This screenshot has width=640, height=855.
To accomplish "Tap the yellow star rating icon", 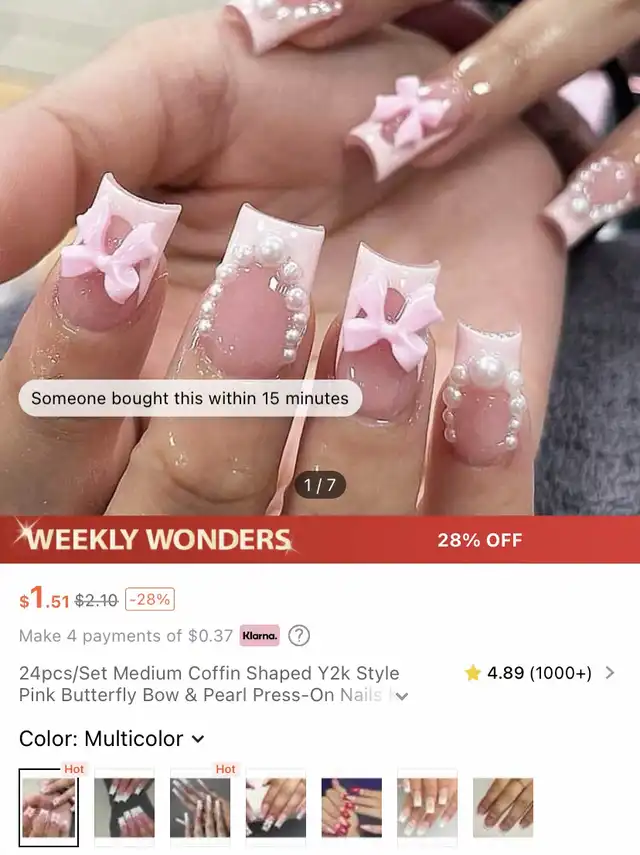I will pyautogui.click(x=473, y=673).
